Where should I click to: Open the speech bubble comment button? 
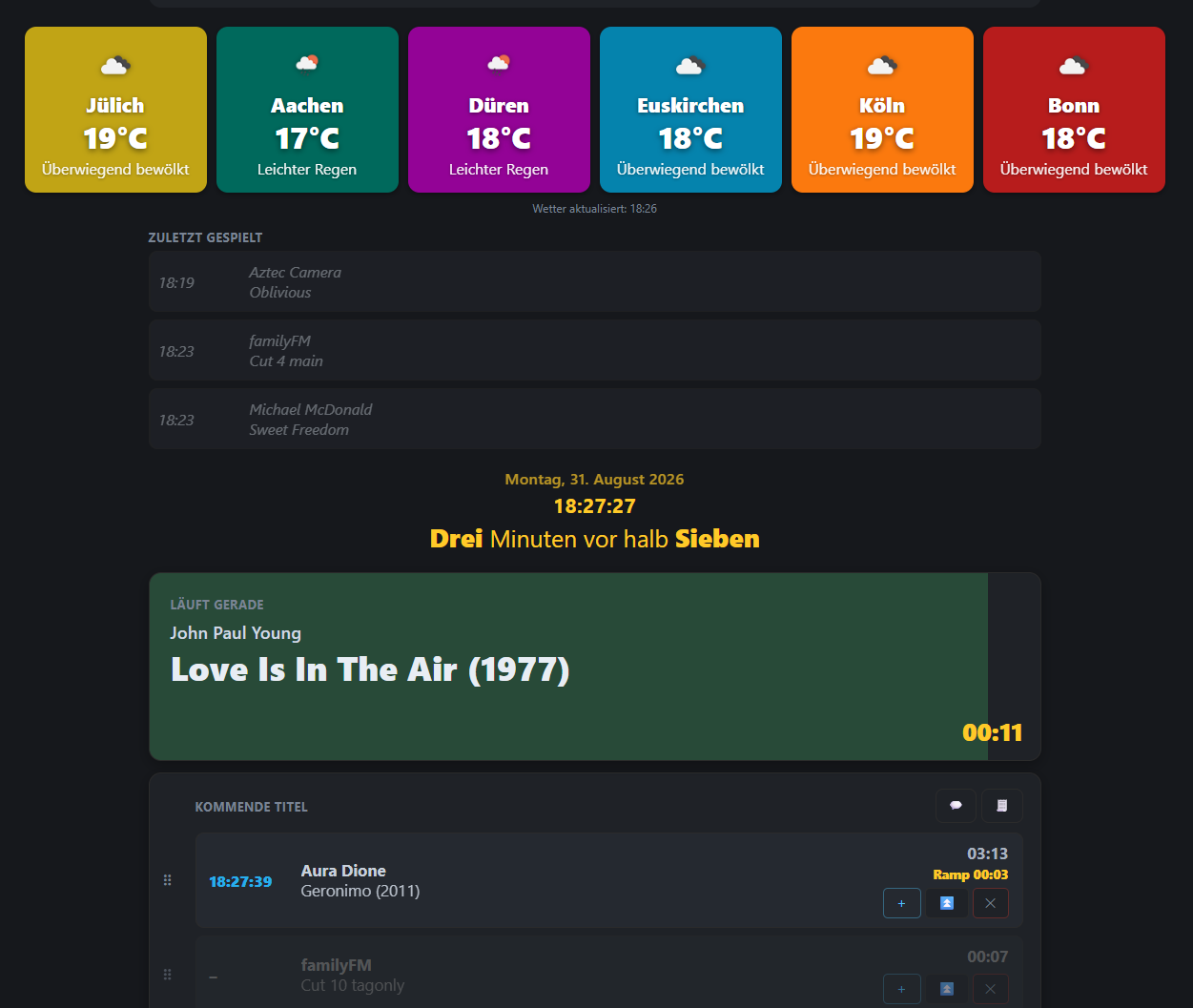click(956, 806)
